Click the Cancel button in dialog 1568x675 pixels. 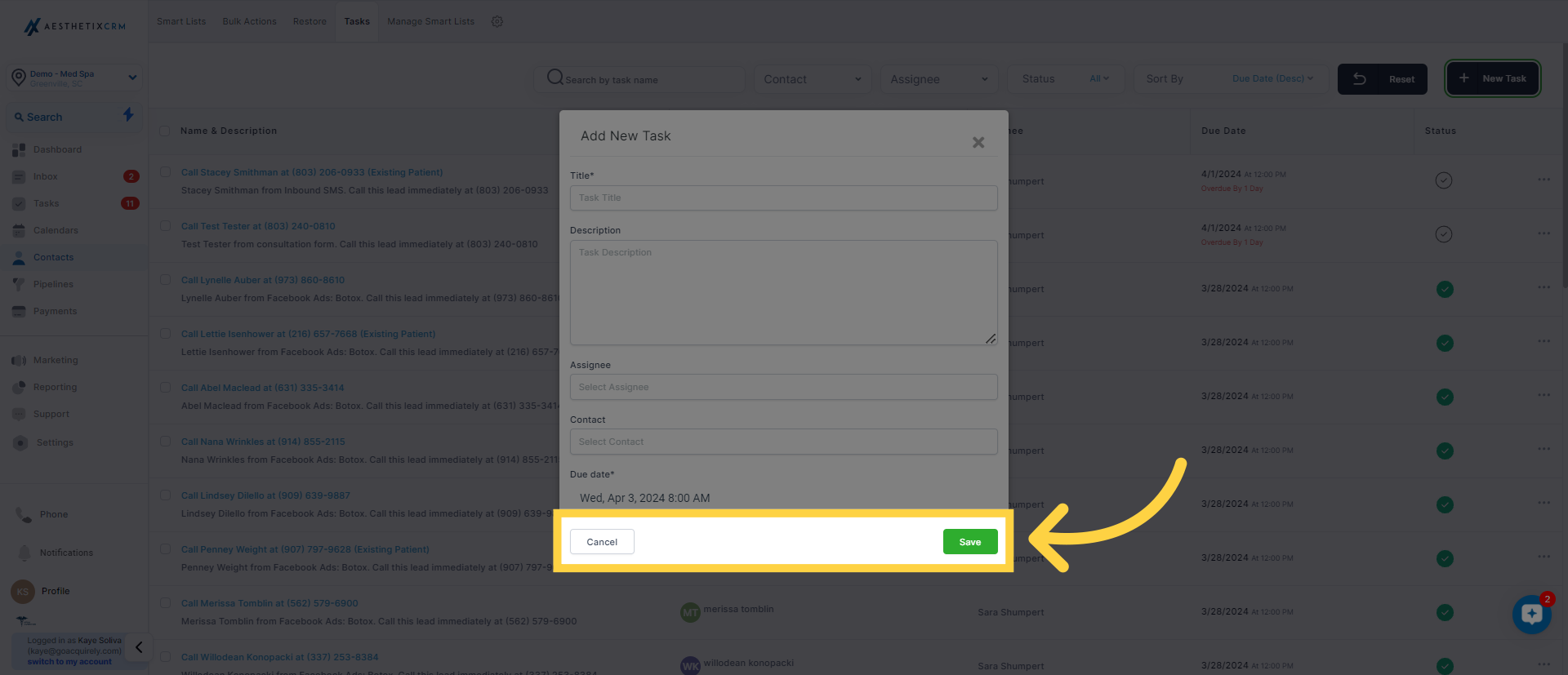[602, 542]
